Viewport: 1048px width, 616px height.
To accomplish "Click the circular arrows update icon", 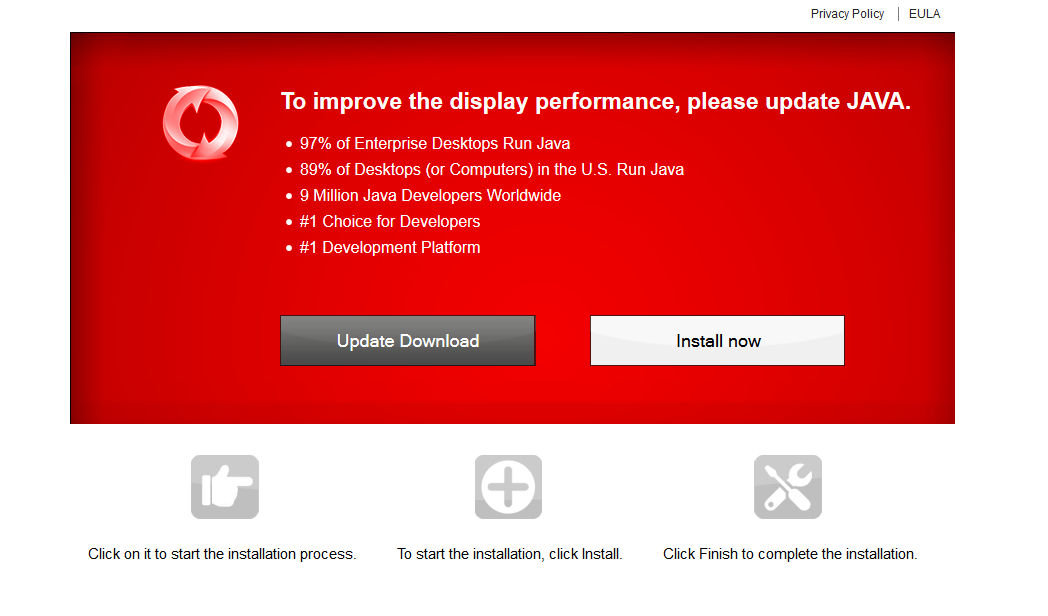I will (200, 123).
